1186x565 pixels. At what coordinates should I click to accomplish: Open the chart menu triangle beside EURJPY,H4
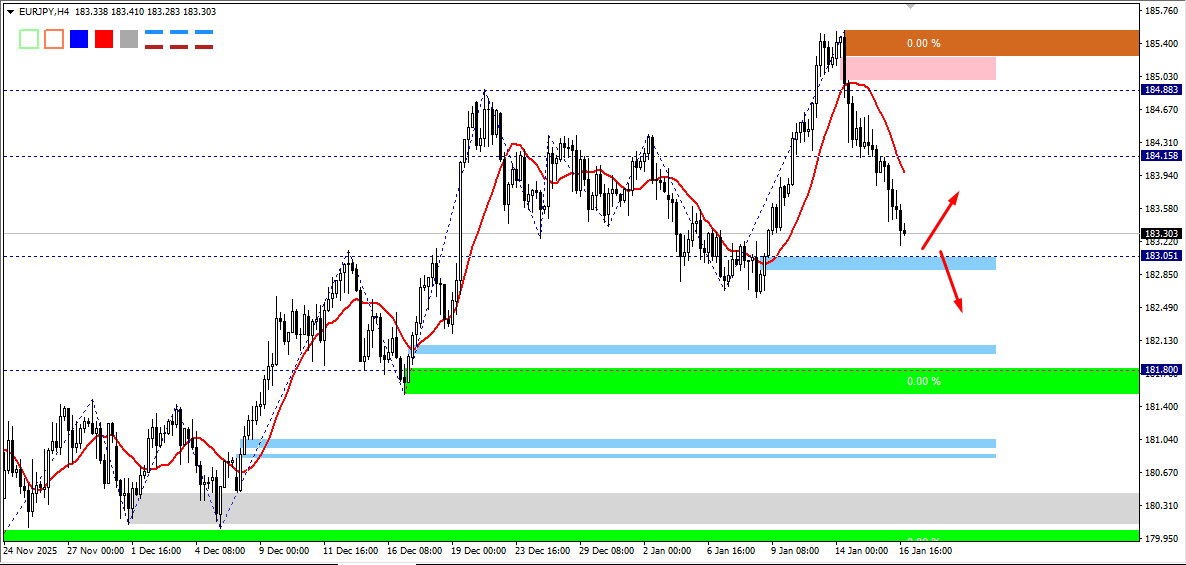[x=10, y=11]
